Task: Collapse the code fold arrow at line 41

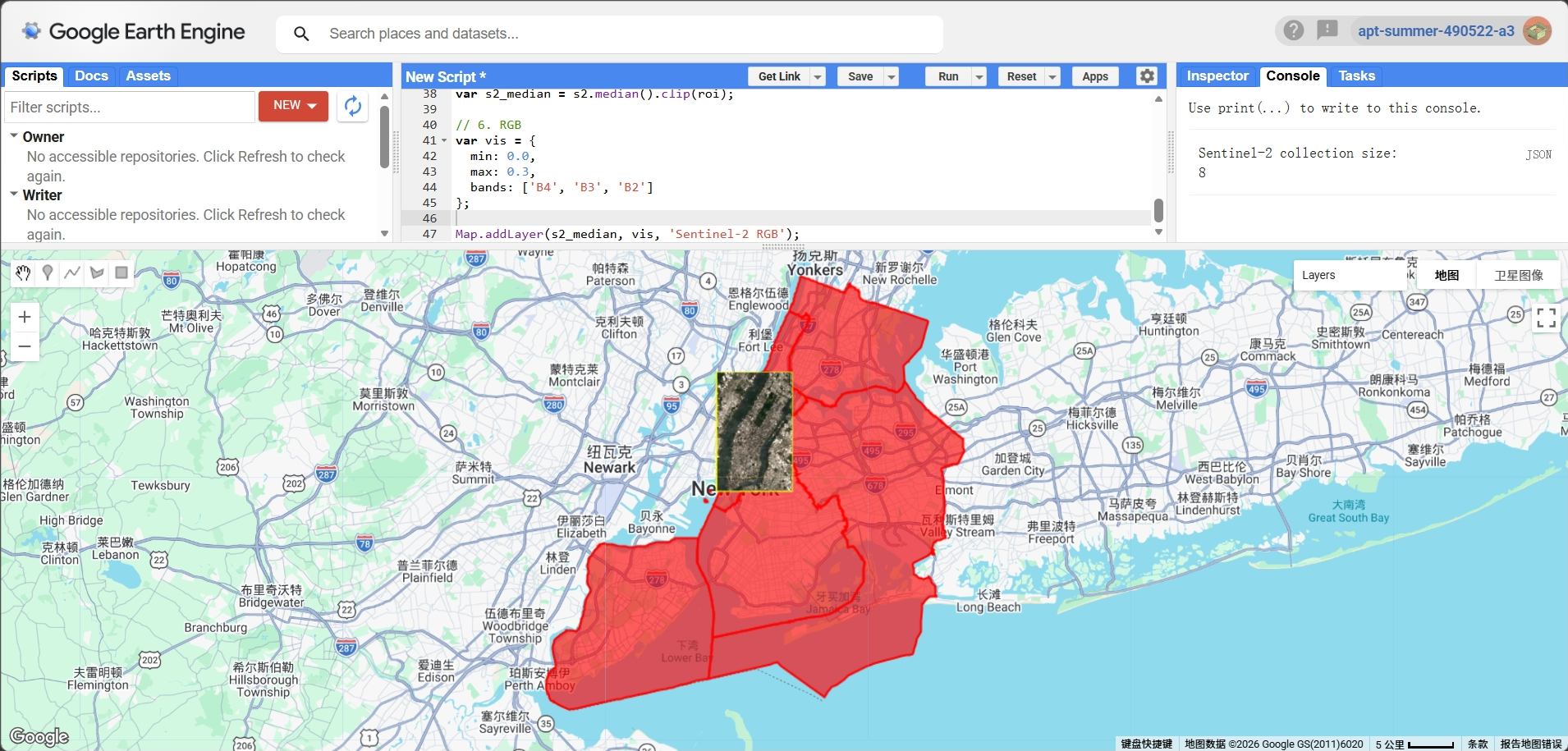Action: pos(445,140)
